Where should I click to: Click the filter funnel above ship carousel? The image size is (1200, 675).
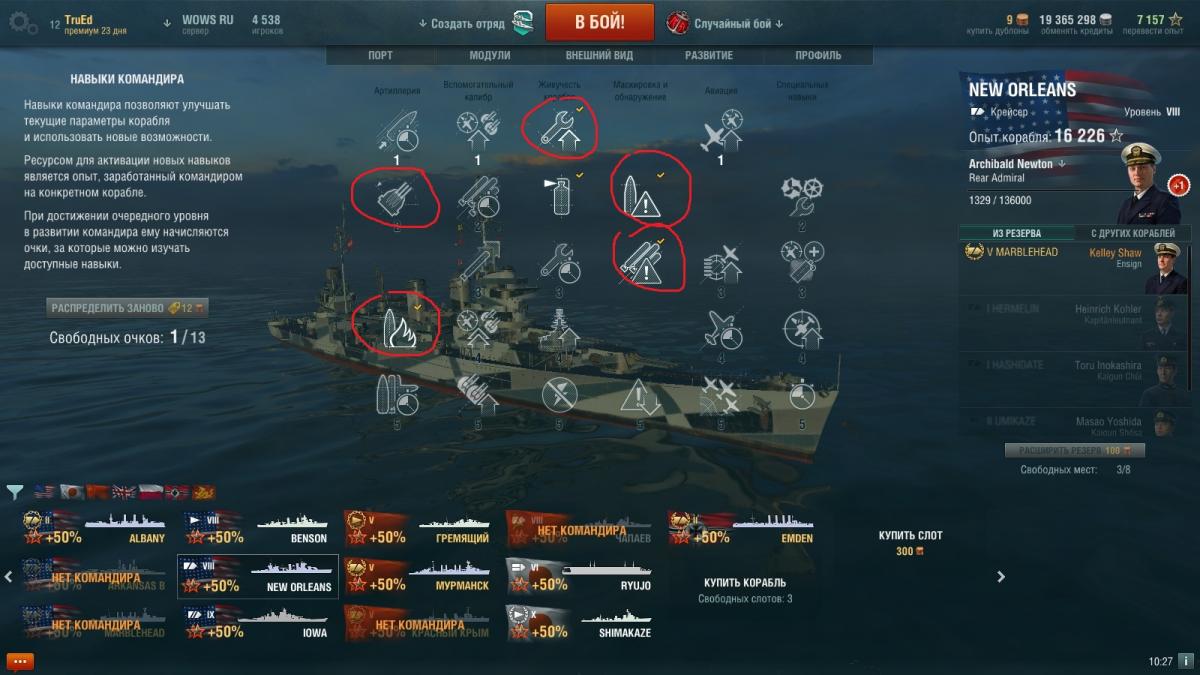[x=15, y=492]
